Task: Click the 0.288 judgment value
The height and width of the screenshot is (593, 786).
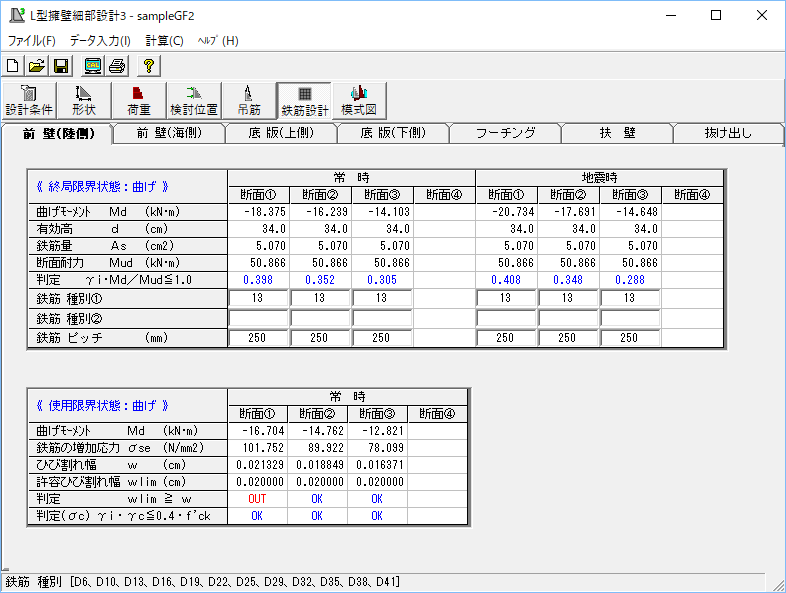Action: (x=630, y=280)
